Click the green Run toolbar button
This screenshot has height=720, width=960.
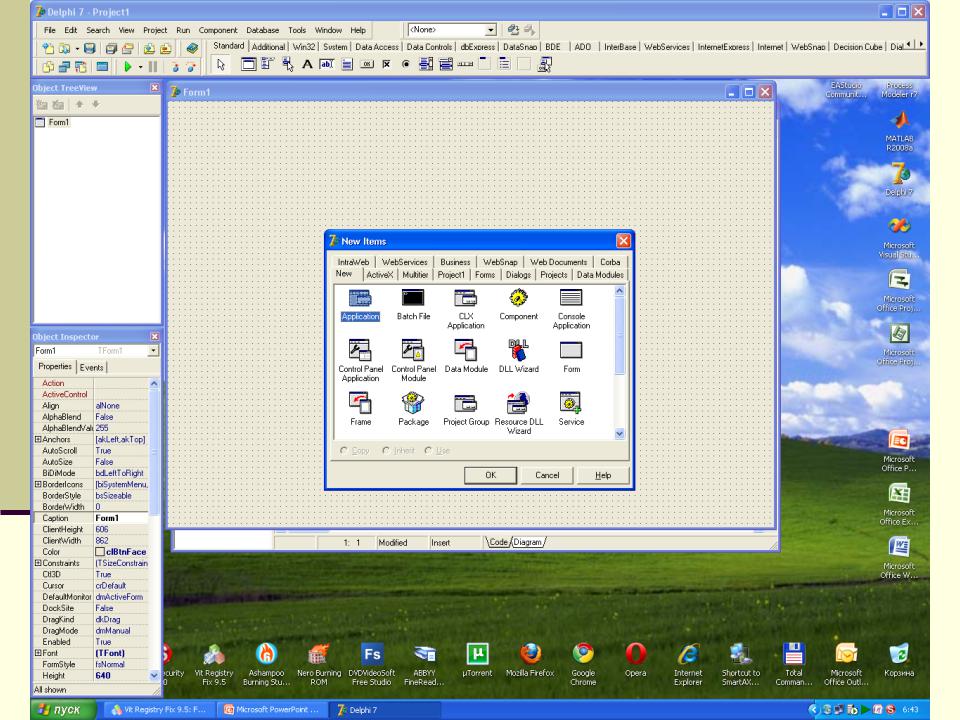pyautogui.click(x=127, y=66)
